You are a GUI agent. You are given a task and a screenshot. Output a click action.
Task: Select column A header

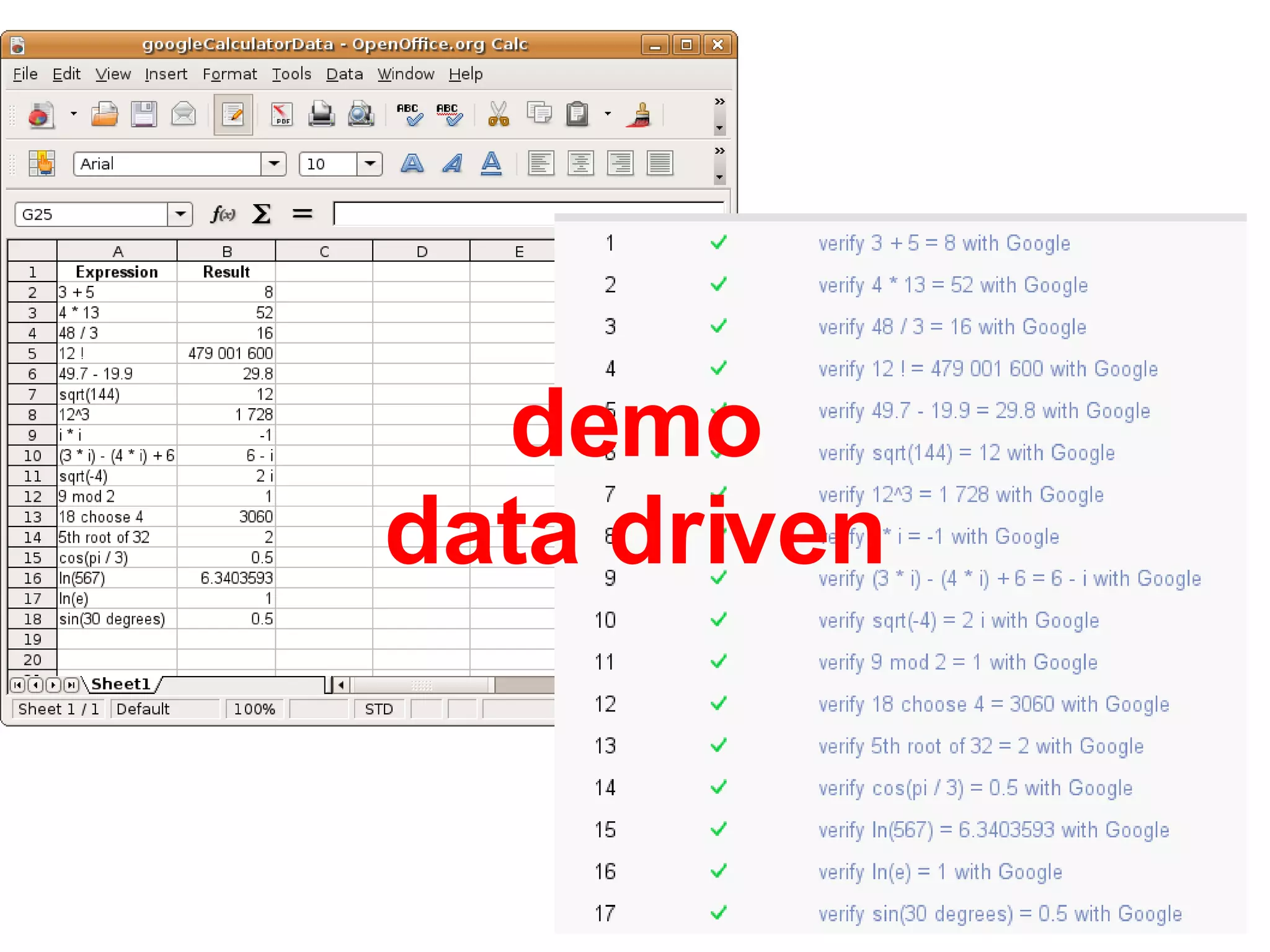coord(117,251)
